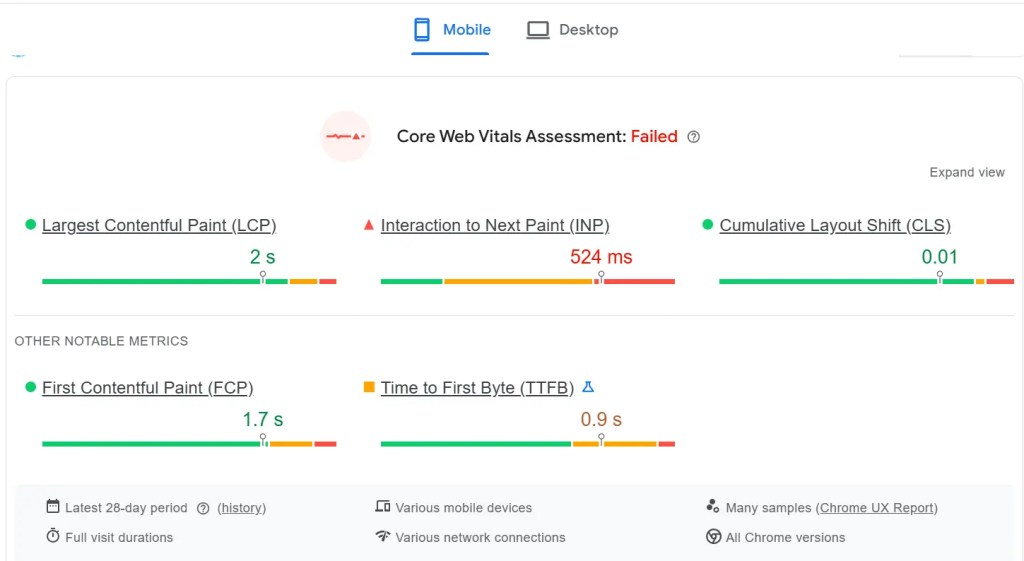
Task: Switch to the Desktop tab
Action: 573,30
